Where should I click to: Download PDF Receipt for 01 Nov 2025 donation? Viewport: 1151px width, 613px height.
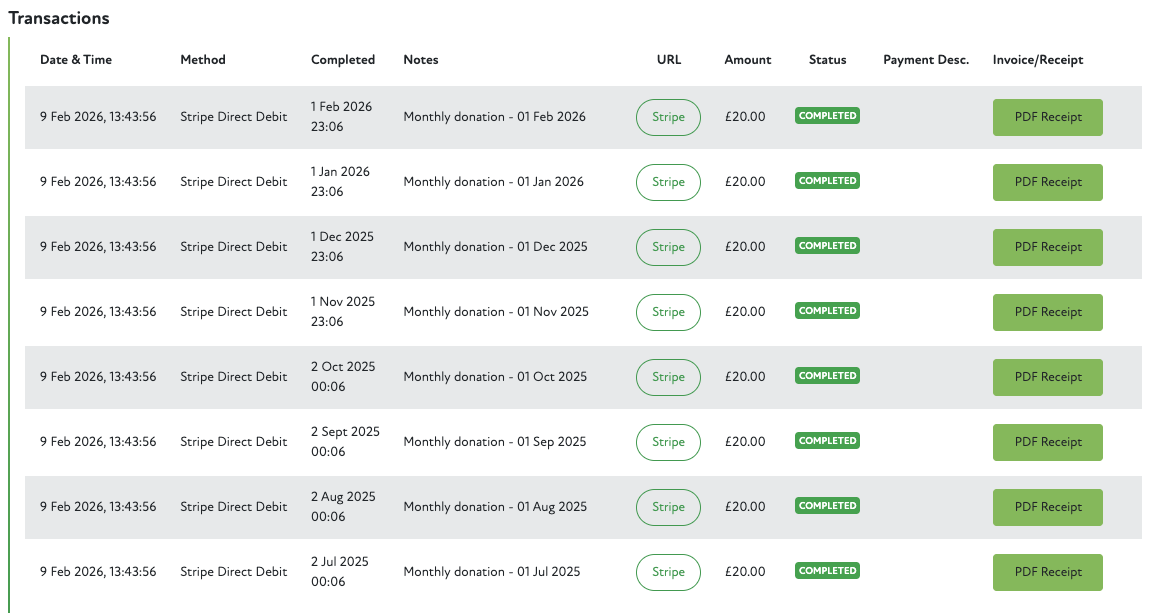1047,312
